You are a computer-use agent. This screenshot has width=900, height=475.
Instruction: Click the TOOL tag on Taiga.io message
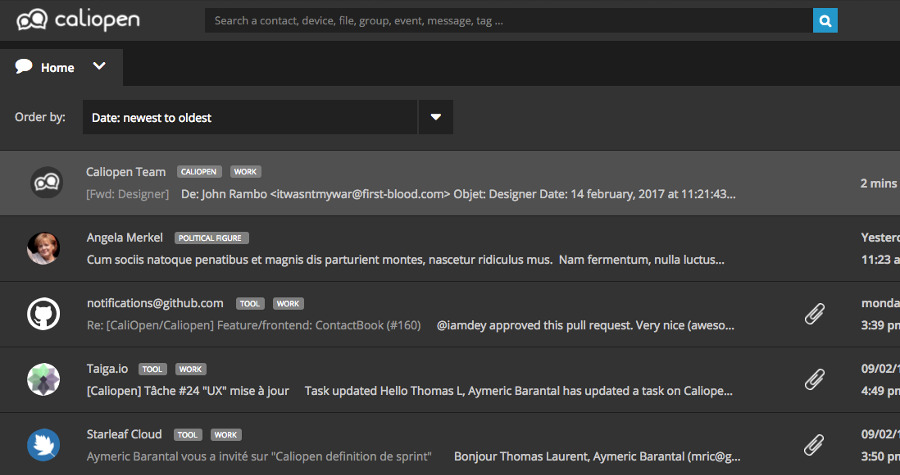(x=152, y=369)
